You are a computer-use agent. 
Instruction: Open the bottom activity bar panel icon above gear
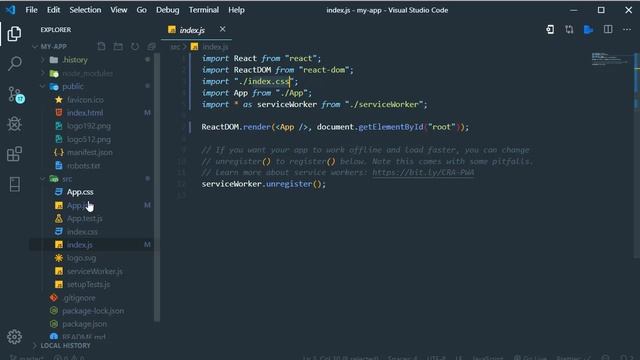(x=15, y=184)
